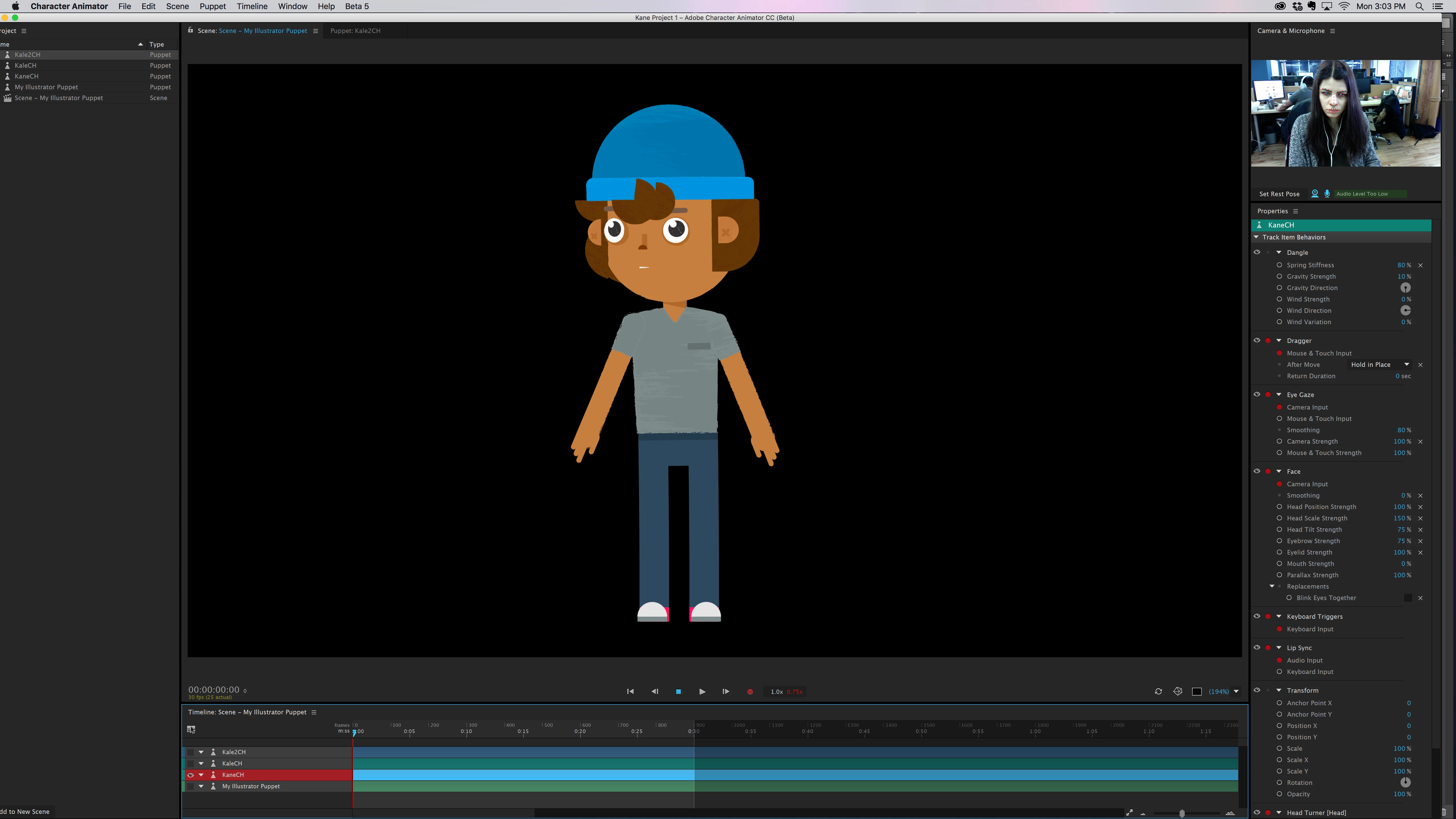
Task: Step forward one frame icon
Action: 726,692
